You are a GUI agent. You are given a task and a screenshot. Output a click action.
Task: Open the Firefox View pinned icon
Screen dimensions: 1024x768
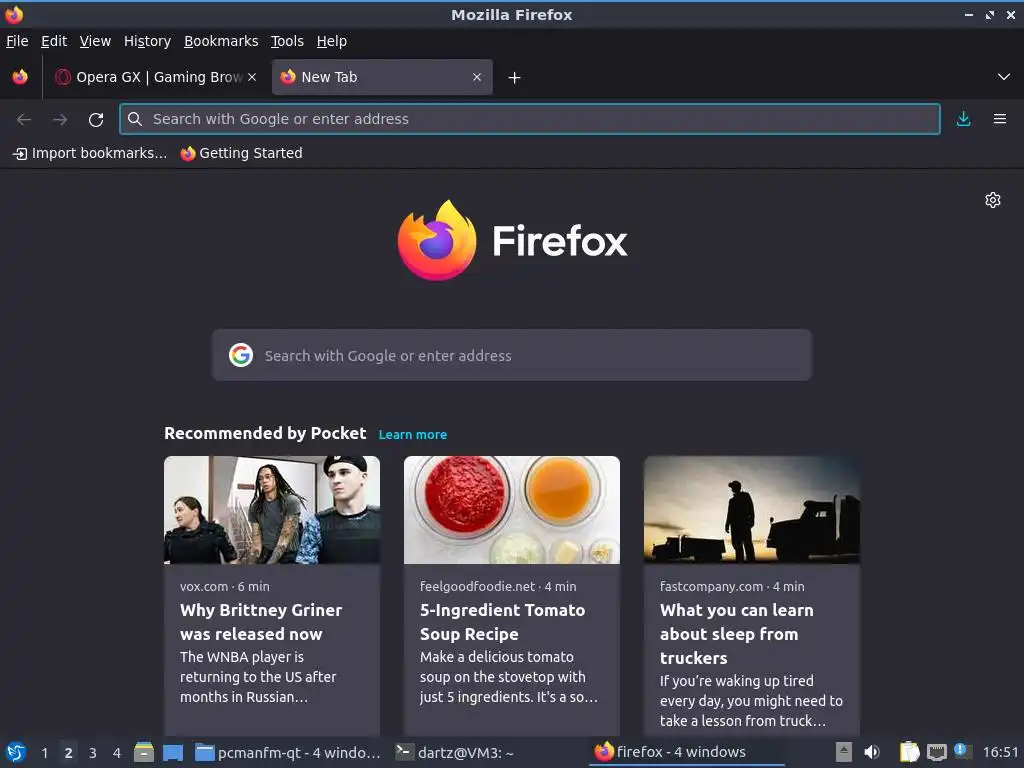point(20,77)
